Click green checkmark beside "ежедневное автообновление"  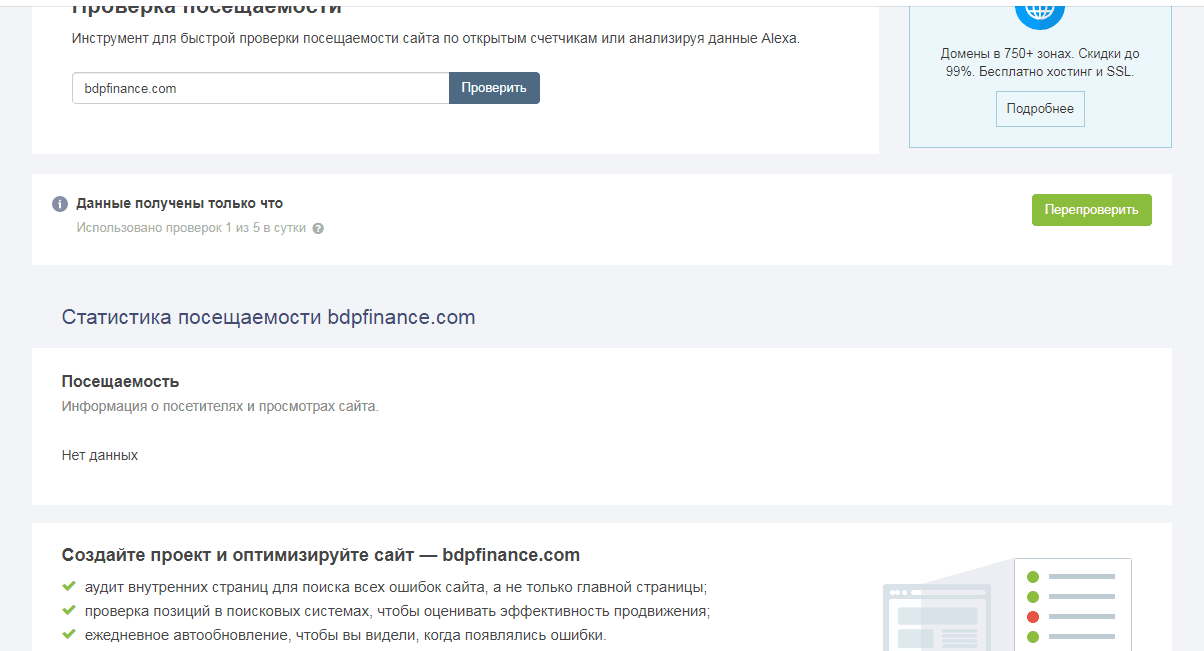point(69,635)
